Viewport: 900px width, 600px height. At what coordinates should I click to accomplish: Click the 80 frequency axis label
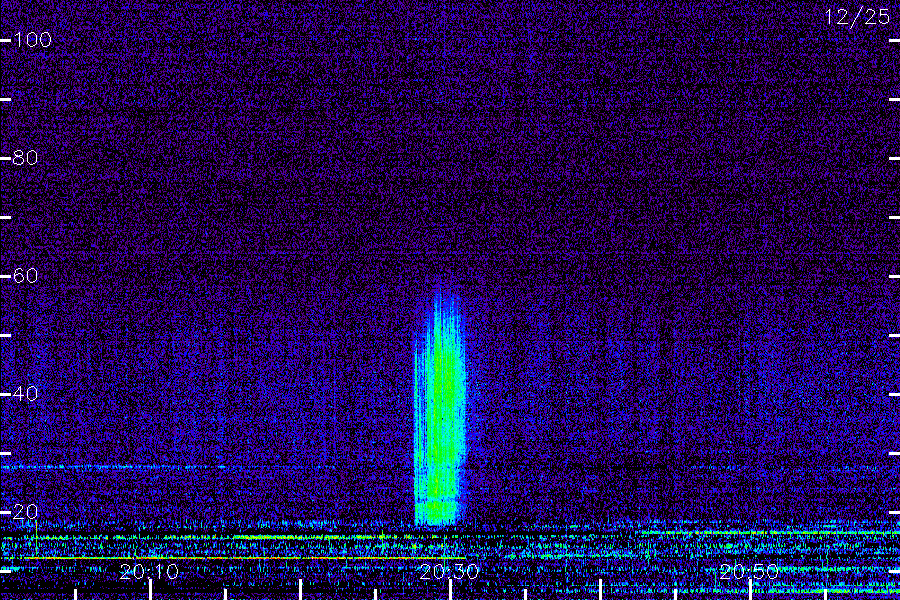(x=25, y=158)
